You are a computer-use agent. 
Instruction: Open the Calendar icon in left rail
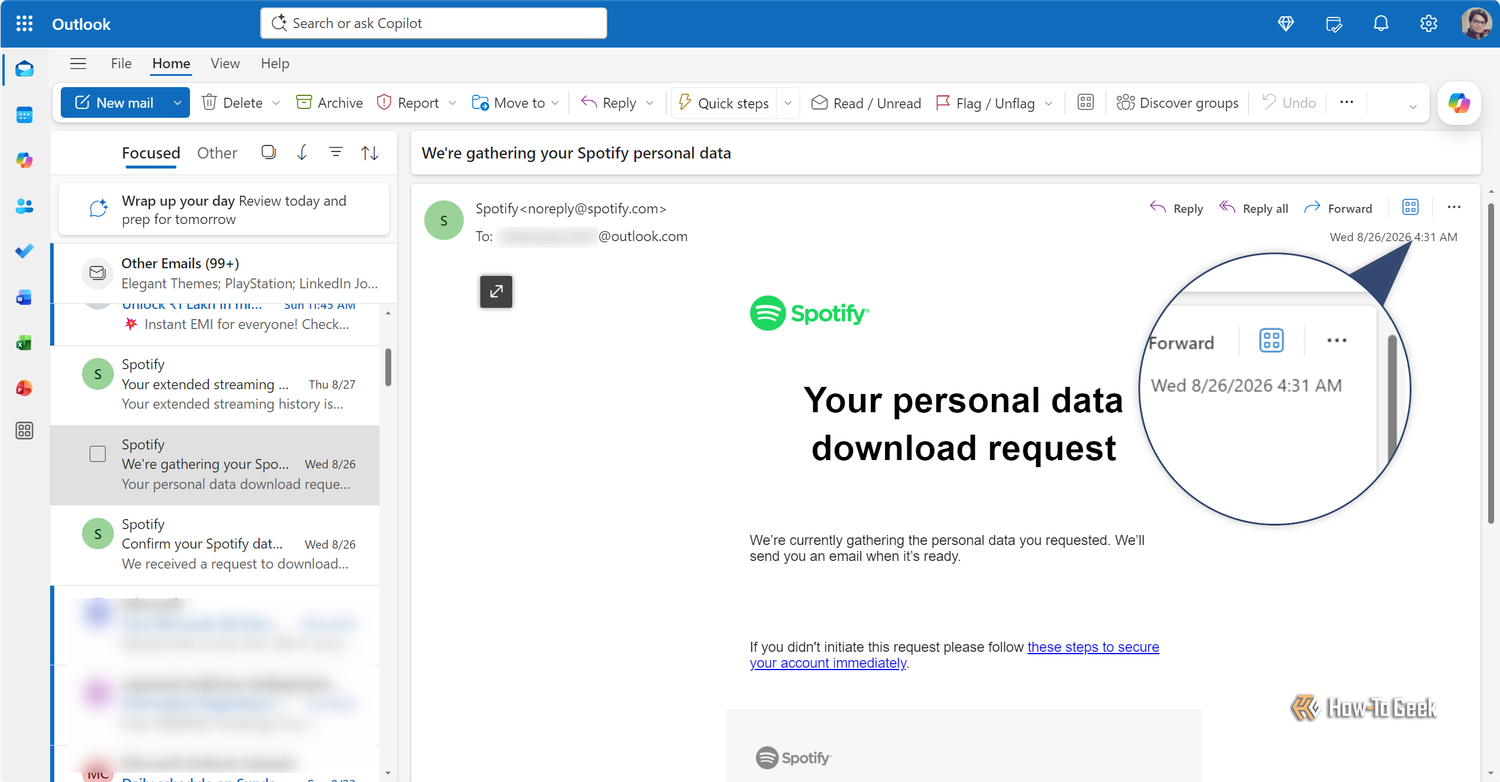pyautogui.click(x=24, y=115)
